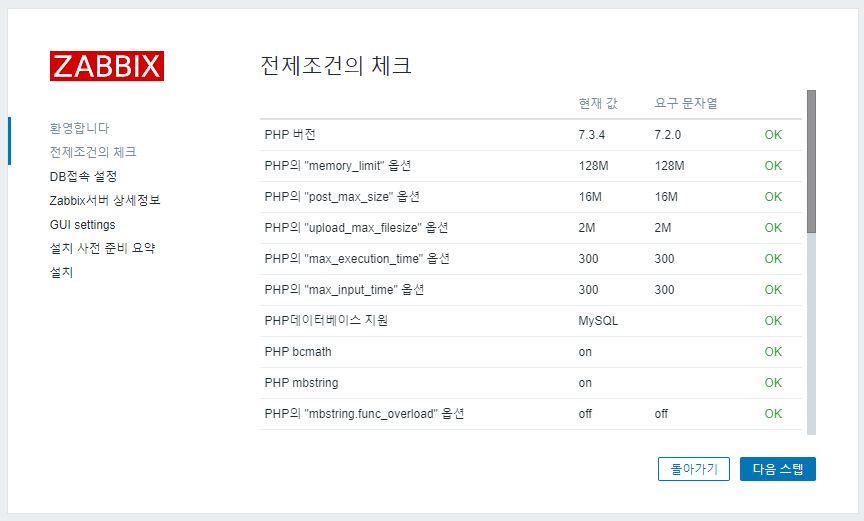Open the GUI settings step
Screen dimensions: 864x521
[x=83, y=225]
